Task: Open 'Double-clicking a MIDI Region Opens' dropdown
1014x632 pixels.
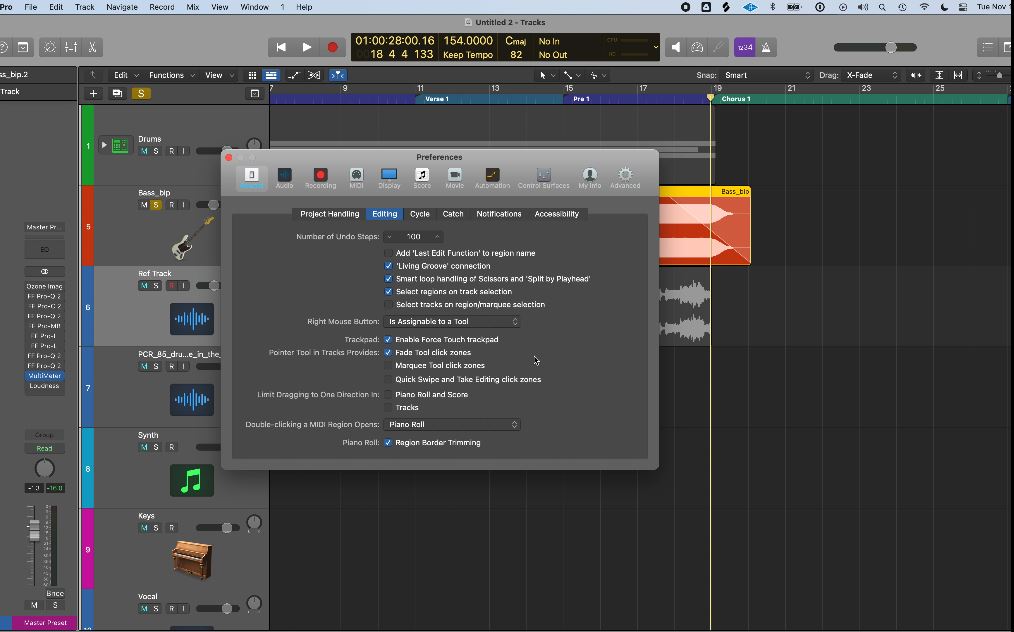Action: tap(452, 425)
